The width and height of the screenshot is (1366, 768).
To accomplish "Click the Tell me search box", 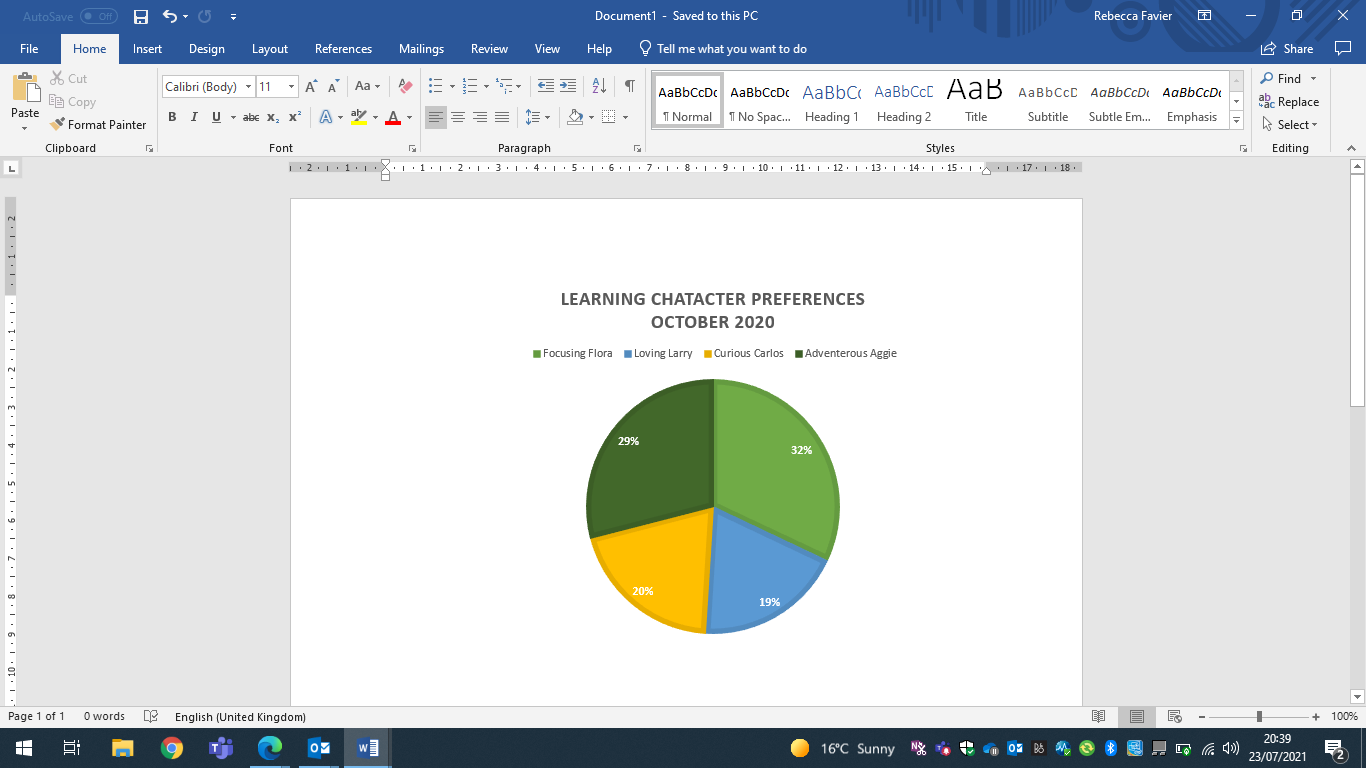I will point(731,49).
